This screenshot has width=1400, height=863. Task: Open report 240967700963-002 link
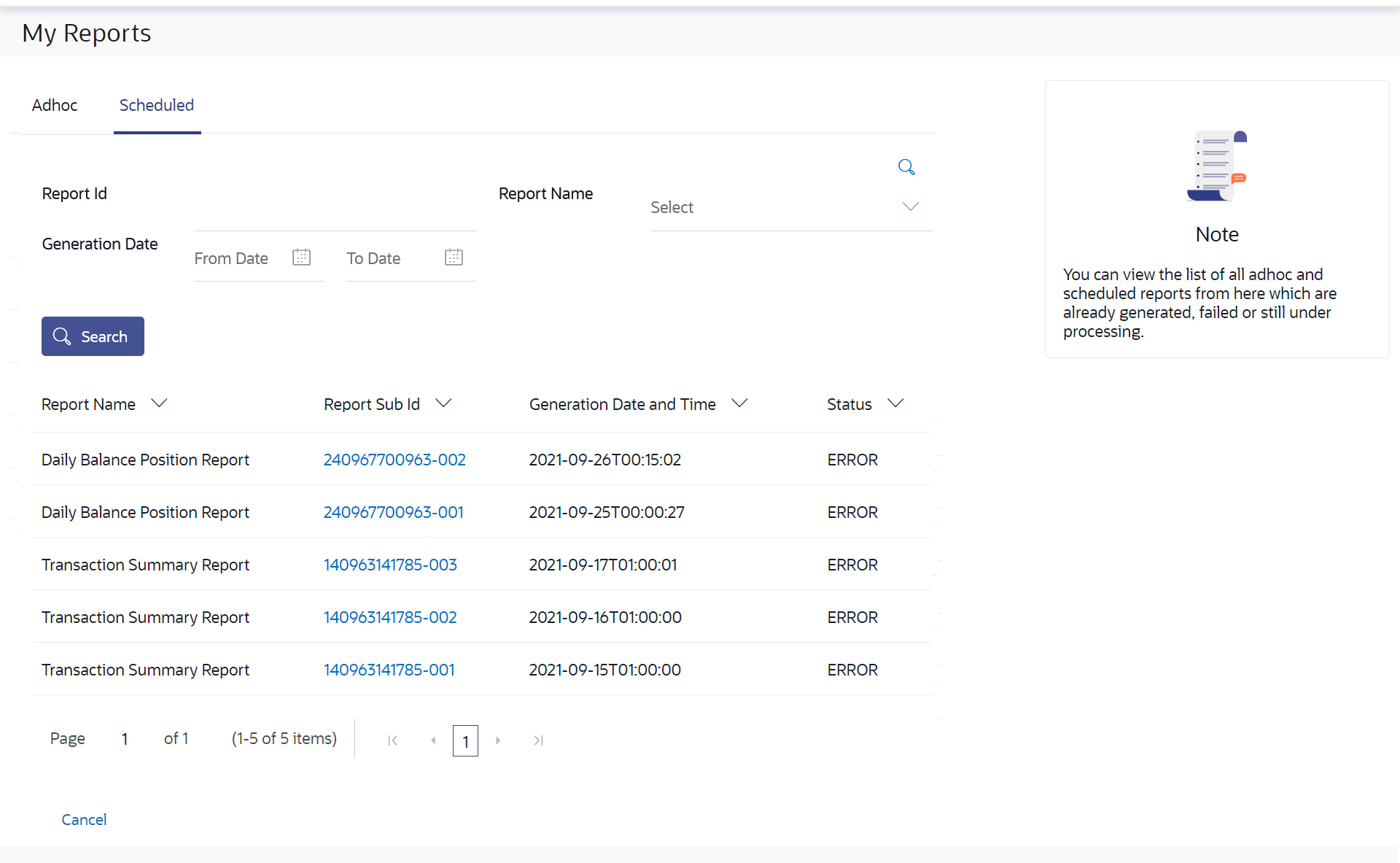pyautogui.click(x=394, y=460)
